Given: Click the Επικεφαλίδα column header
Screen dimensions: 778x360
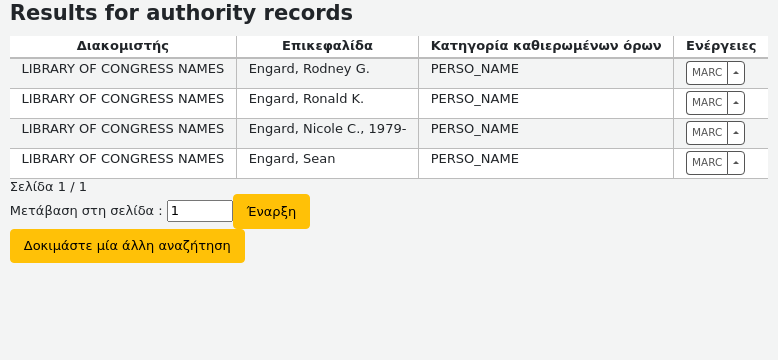Looking at the screenshot, I should tap(327, 47).
